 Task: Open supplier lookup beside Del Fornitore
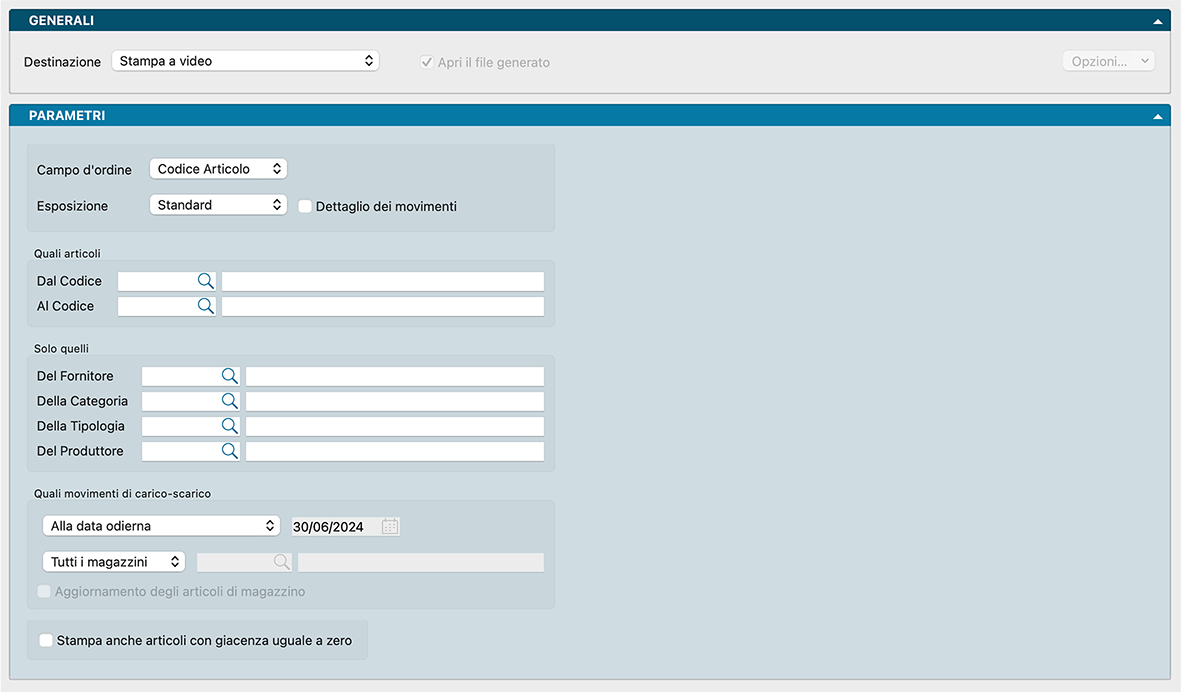point(229,376)
